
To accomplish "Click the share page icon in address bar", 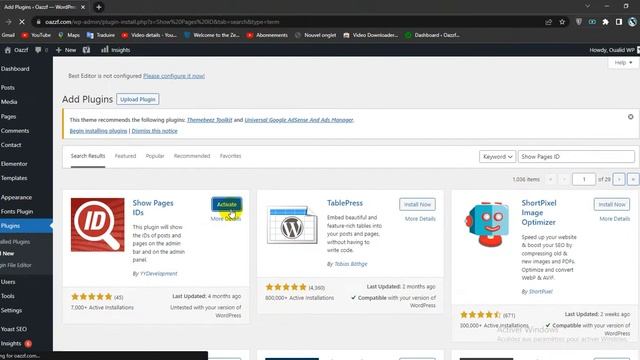I will point(549,22).
